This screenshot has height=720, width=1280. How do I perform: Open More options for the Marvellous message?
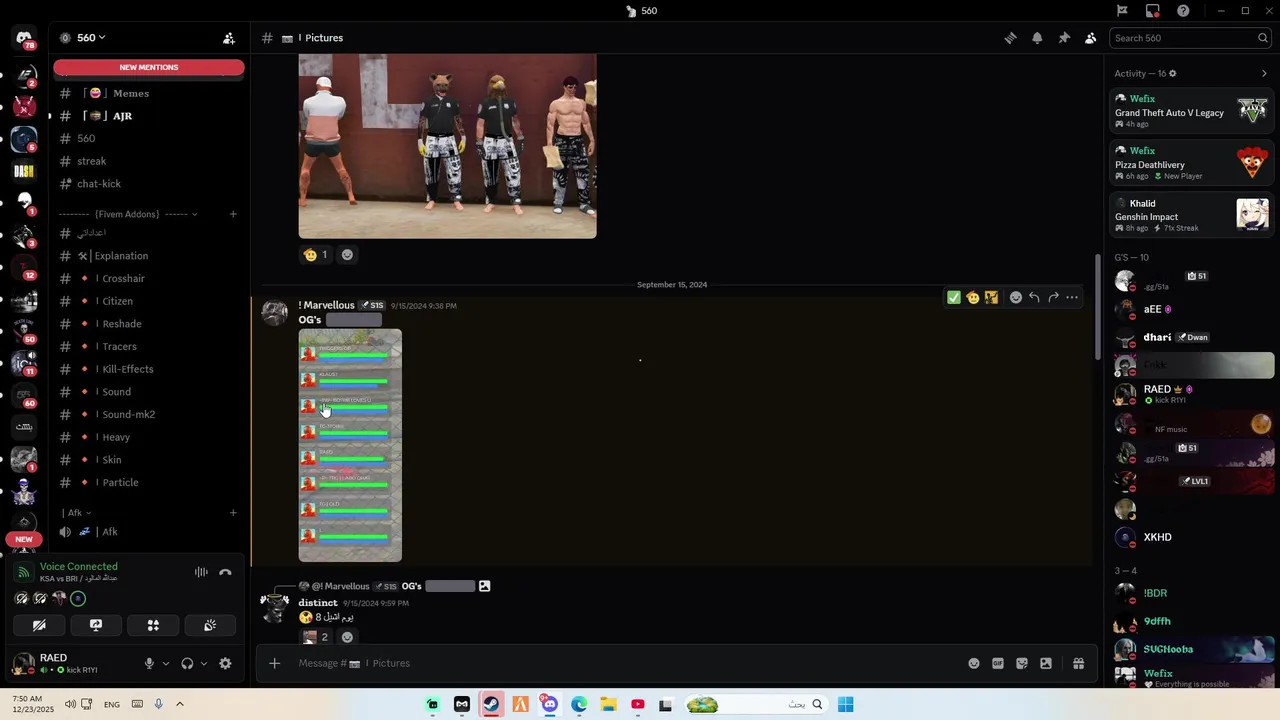pos(1072,297)
